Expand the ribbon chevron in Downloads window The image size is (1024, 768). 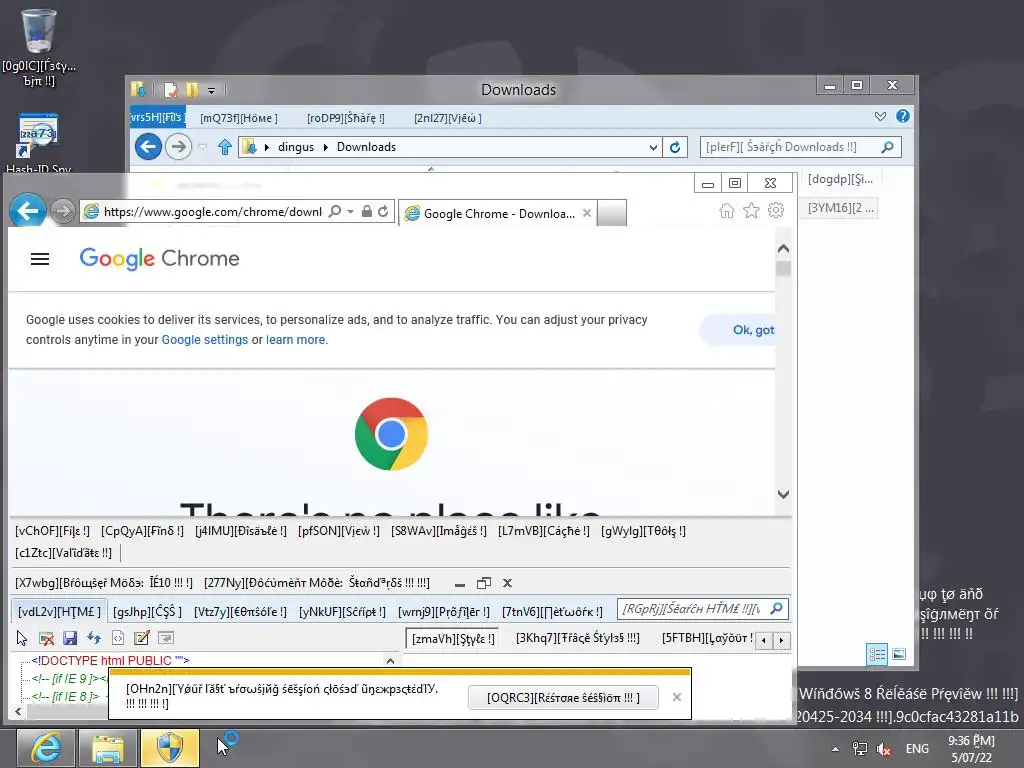pyautogui.click(x=880, y=116)
